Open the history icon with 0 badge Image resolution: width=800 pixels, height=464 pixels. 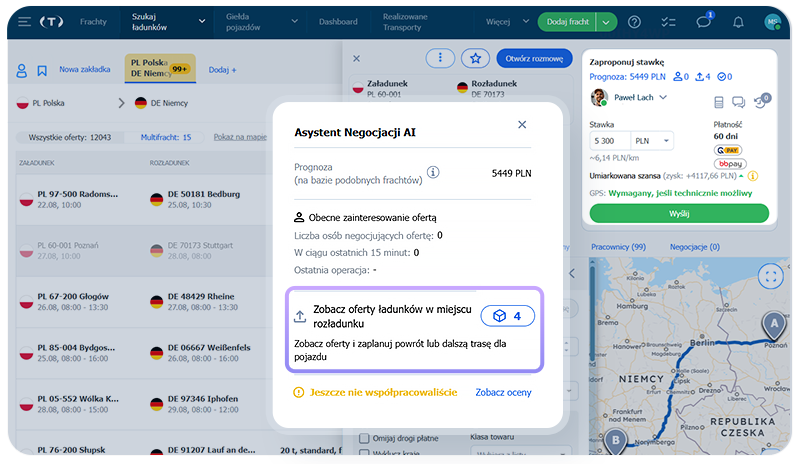pyautogui.click(x=761, y=102)
